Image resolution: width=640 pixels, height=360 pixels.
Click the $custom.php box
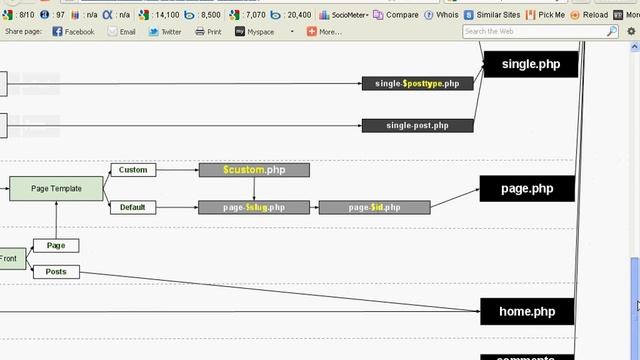(254, 170)
